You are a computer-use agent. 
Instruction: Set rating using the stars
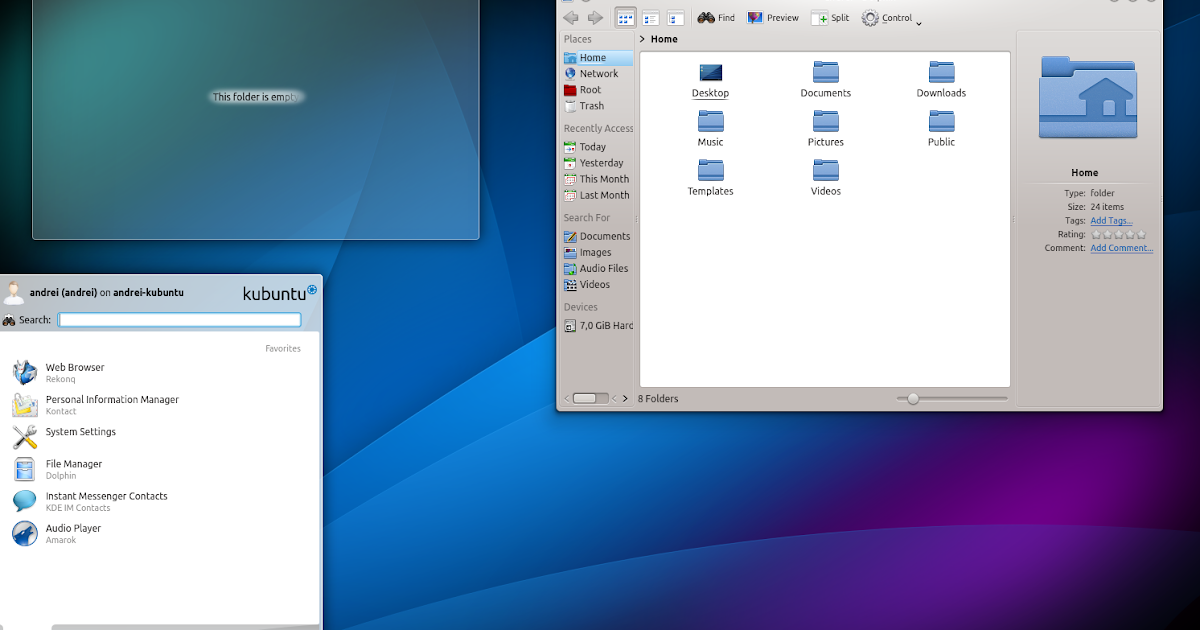point(1118,234)
